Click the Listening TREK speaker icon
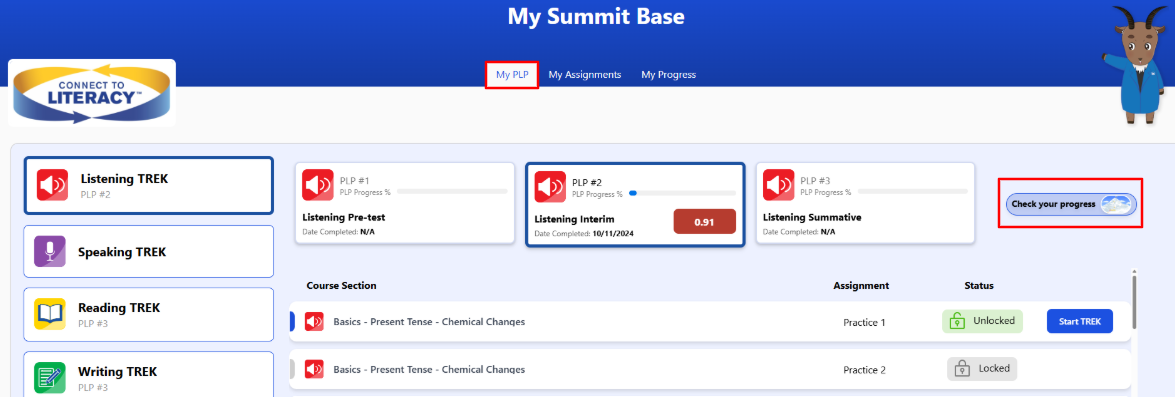 [x=53, y=186]
